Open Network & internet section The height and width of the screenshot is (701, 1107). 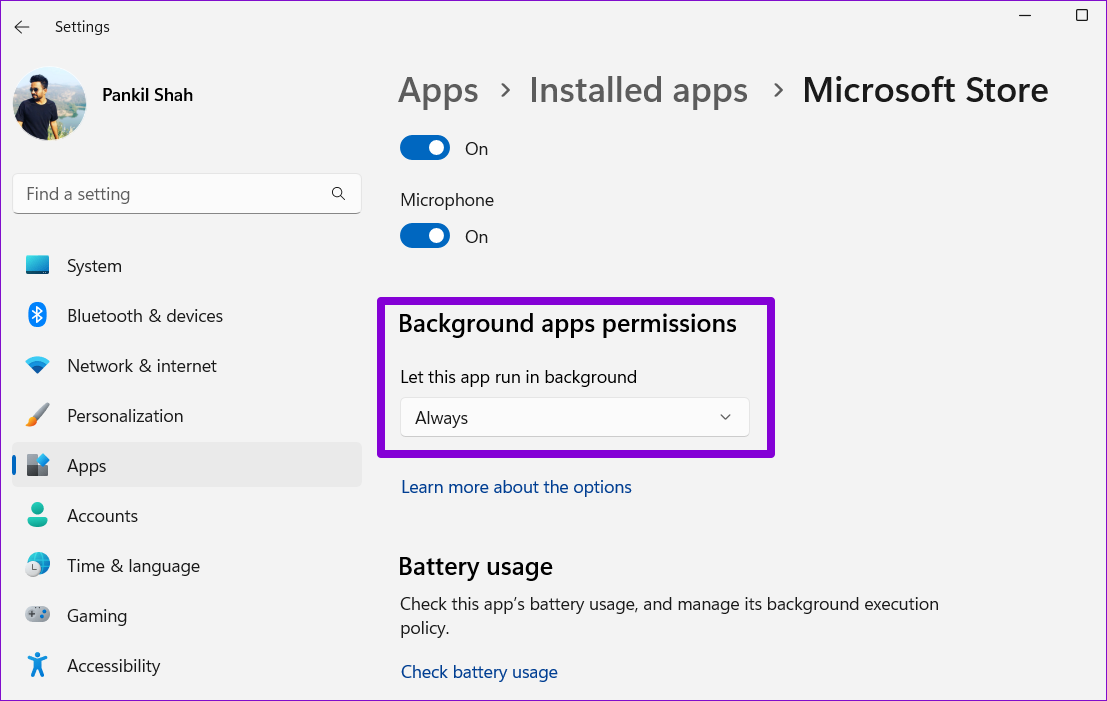[187, 366]
